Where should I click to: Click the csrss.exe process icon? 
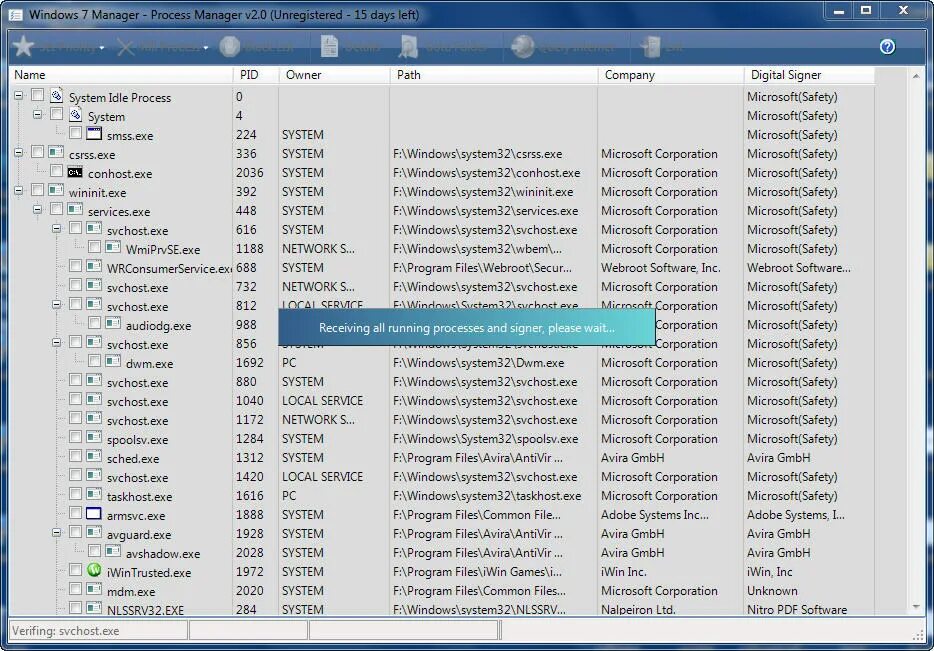(x=56, y=152)
